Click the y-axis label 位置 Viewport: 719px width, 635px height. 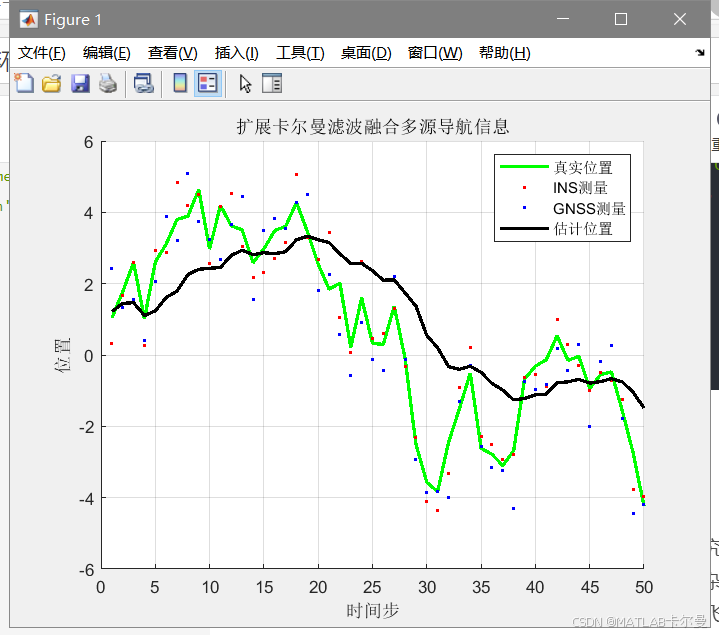pos(63,355)
